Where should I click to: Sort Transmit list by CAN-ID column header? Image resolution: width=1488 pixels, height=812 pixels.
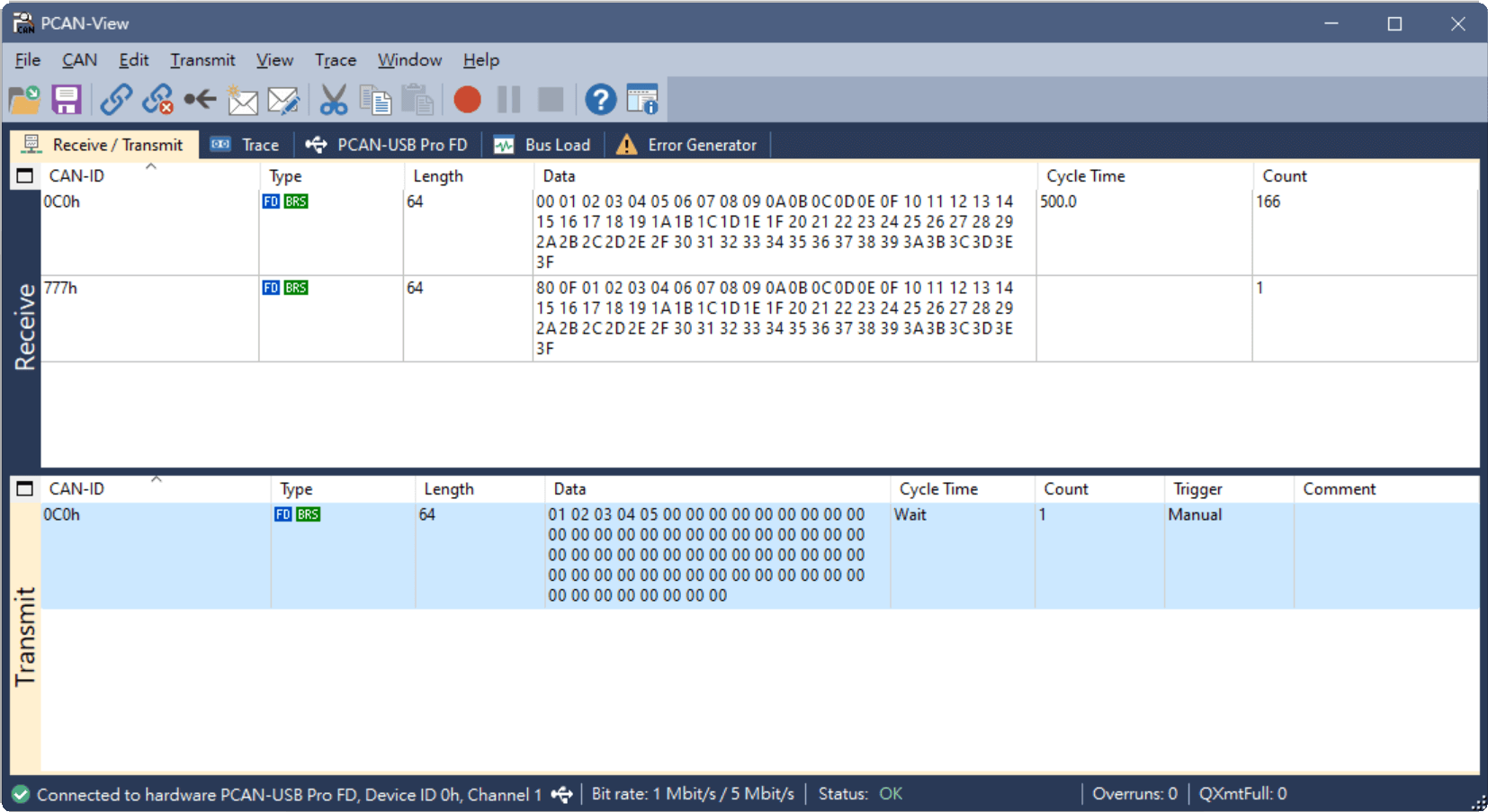coord(156,488)
